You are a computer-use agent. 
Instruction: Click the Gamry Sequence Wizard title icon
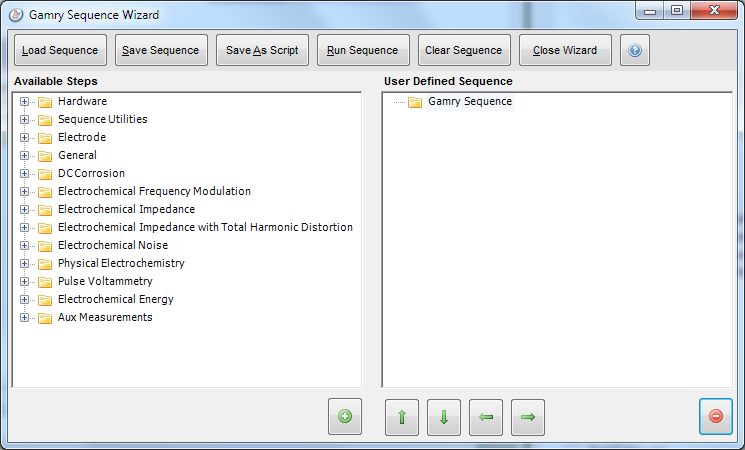(16, 15)
